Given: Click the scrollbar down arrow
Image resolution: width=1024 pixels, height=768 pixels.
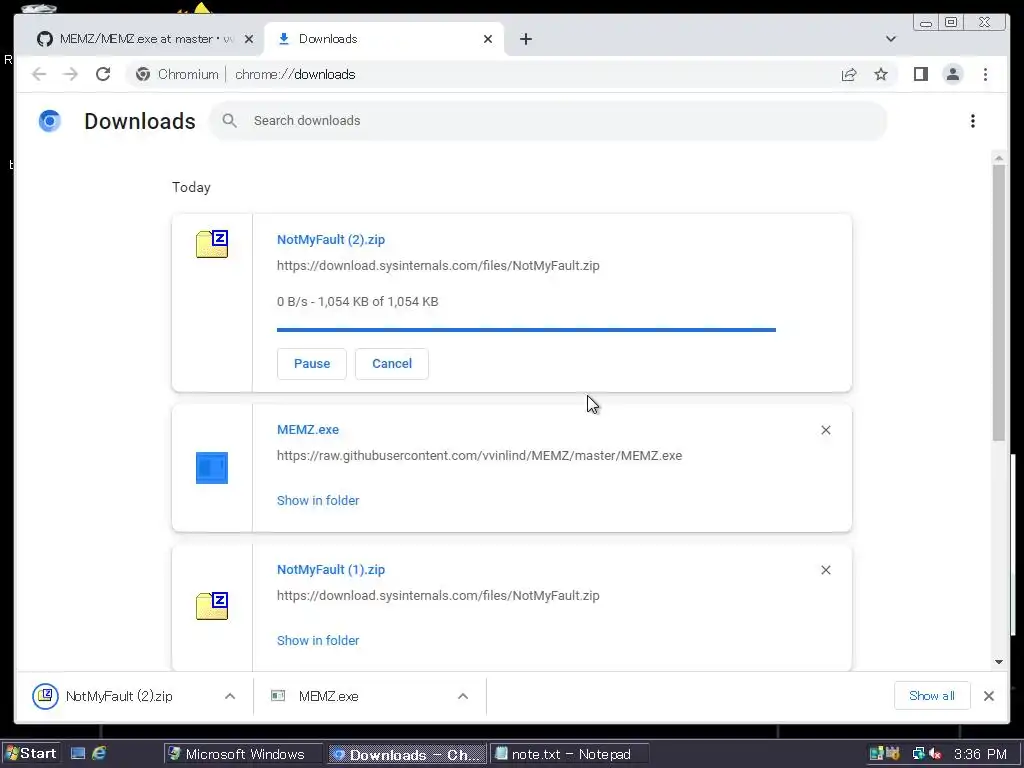Looking at the screenshot, I should (x=999, y=662).
